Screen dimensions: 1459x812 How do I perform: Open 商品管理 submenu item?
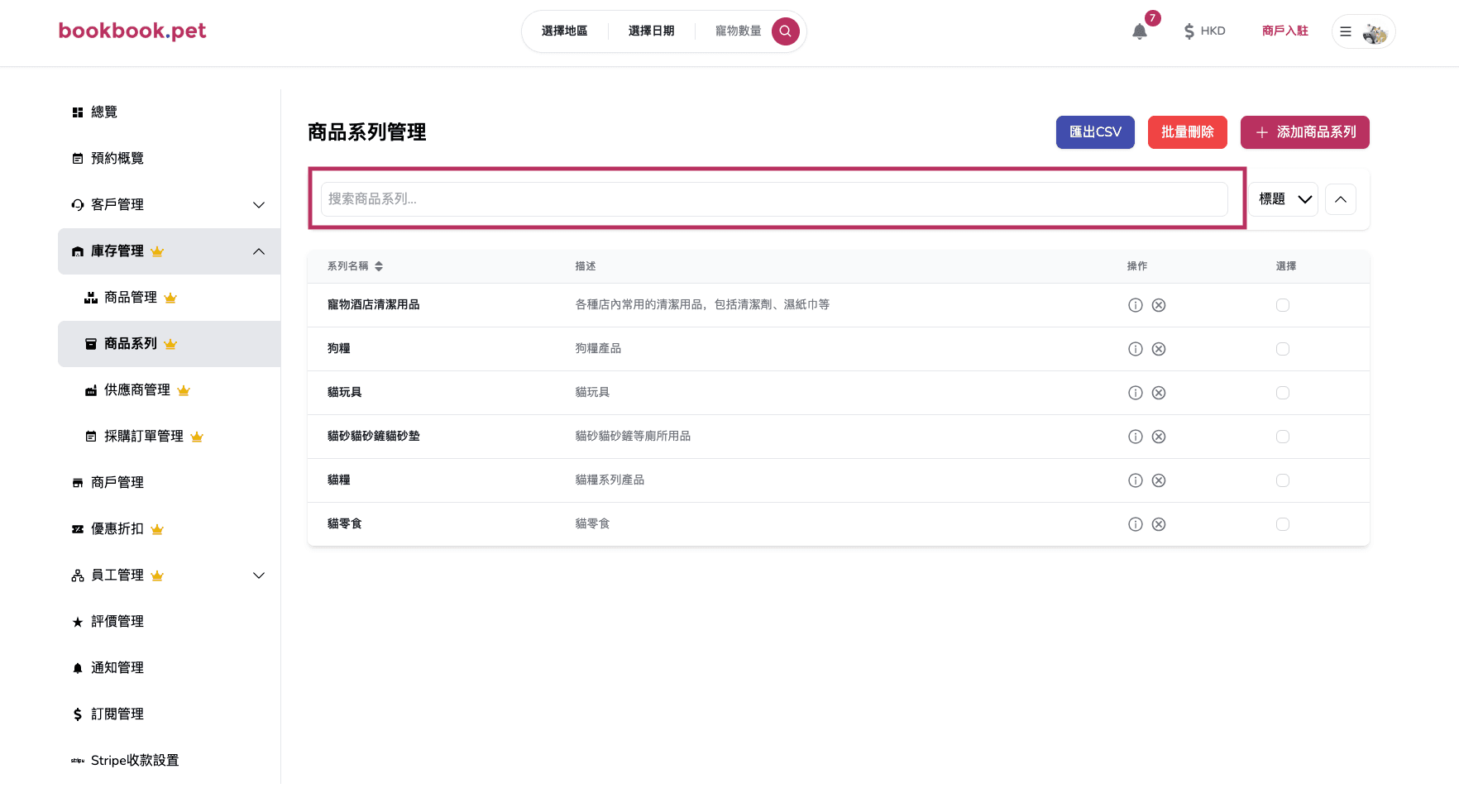point(169,298)
